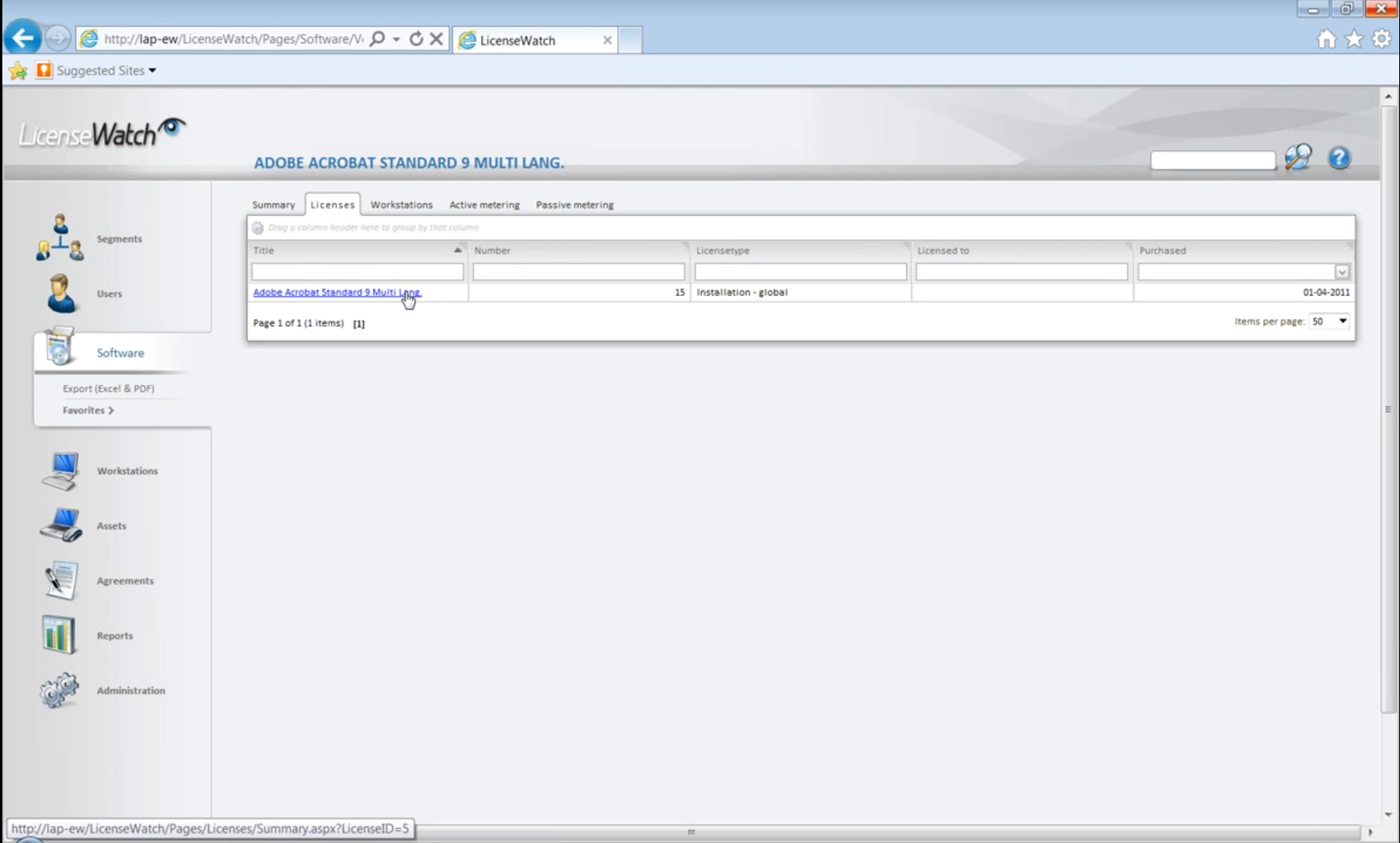Screen dimensions: 1400x843
Task: Click the Title filter input field
Action: (358, 272)
